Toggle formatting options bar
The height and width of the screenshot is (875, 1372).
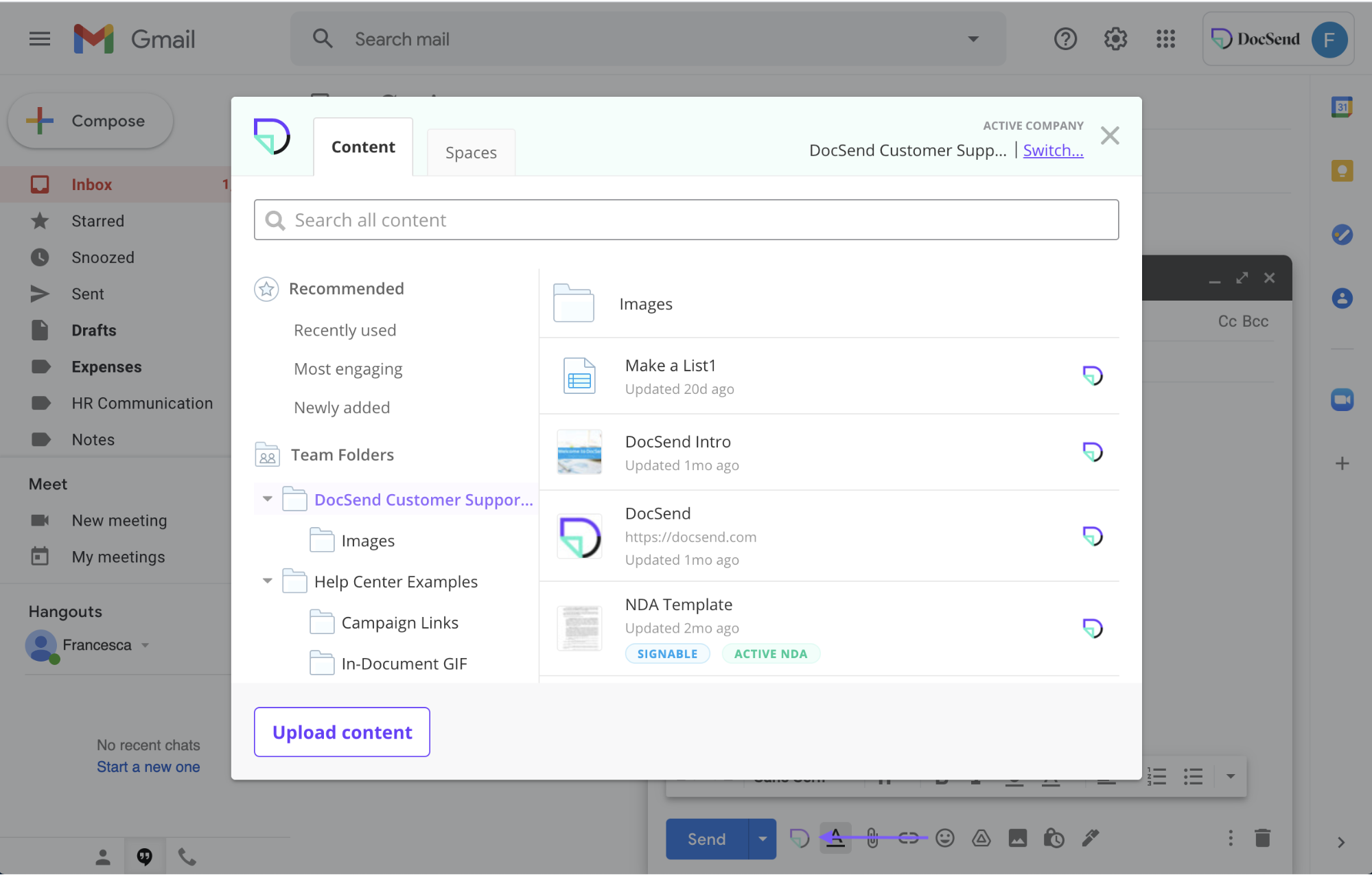point(835,838)
